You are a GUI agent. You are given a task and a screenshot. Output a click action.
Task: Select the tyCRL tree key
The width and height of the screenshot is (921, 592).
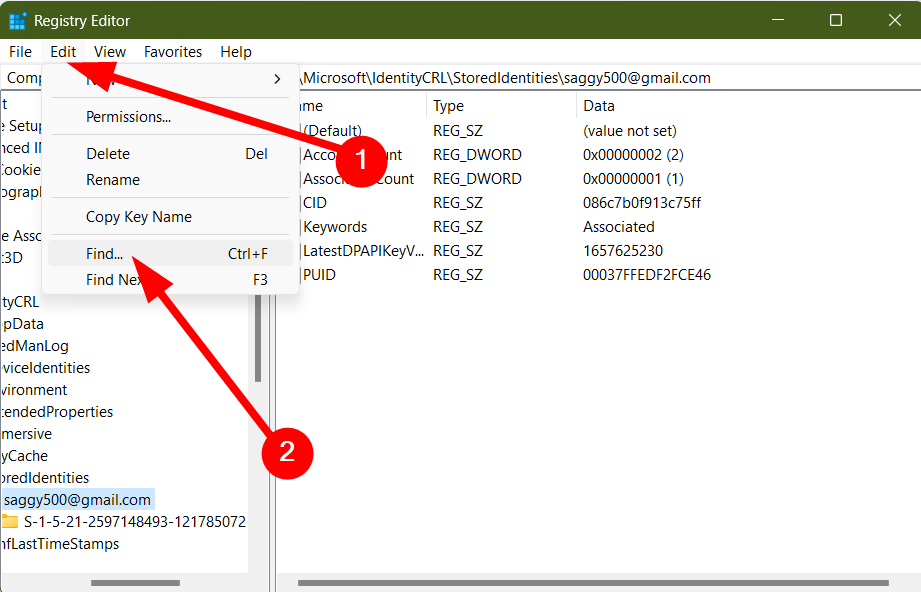(x=20, y=302)
